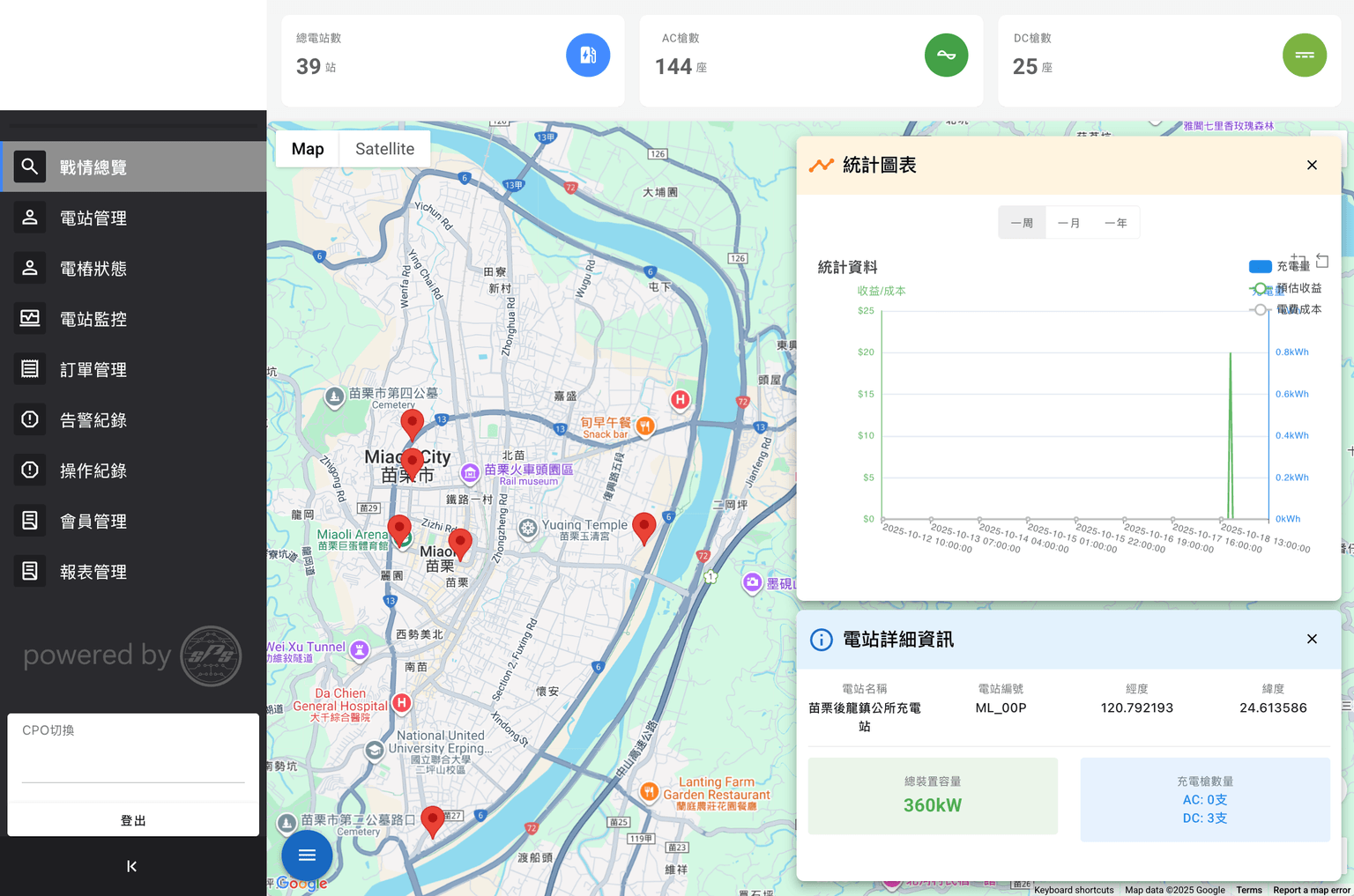Click the 360kW total capacity value
Viewport: 1354px width, 896px height.
pyautogui.click(x=933, y=805)
